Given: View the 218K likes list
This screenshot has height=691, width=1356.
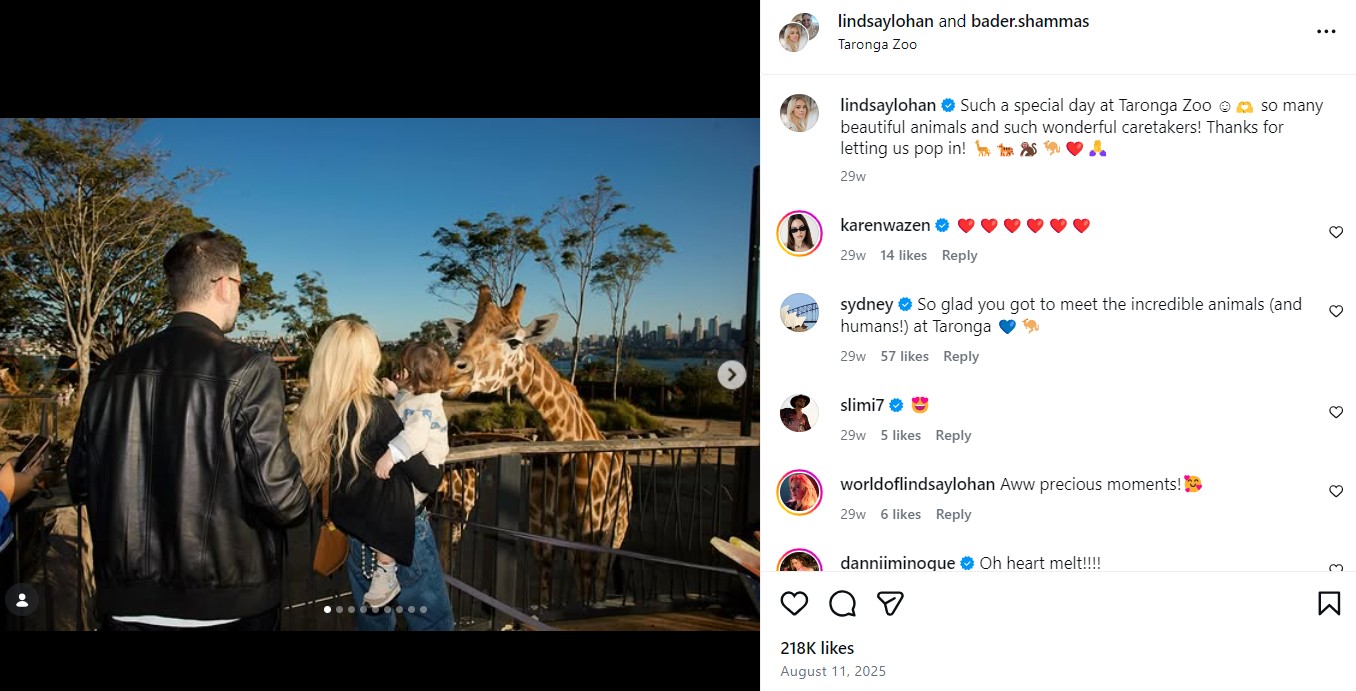Looking at the screenshot, I should (x=817, y=648).
